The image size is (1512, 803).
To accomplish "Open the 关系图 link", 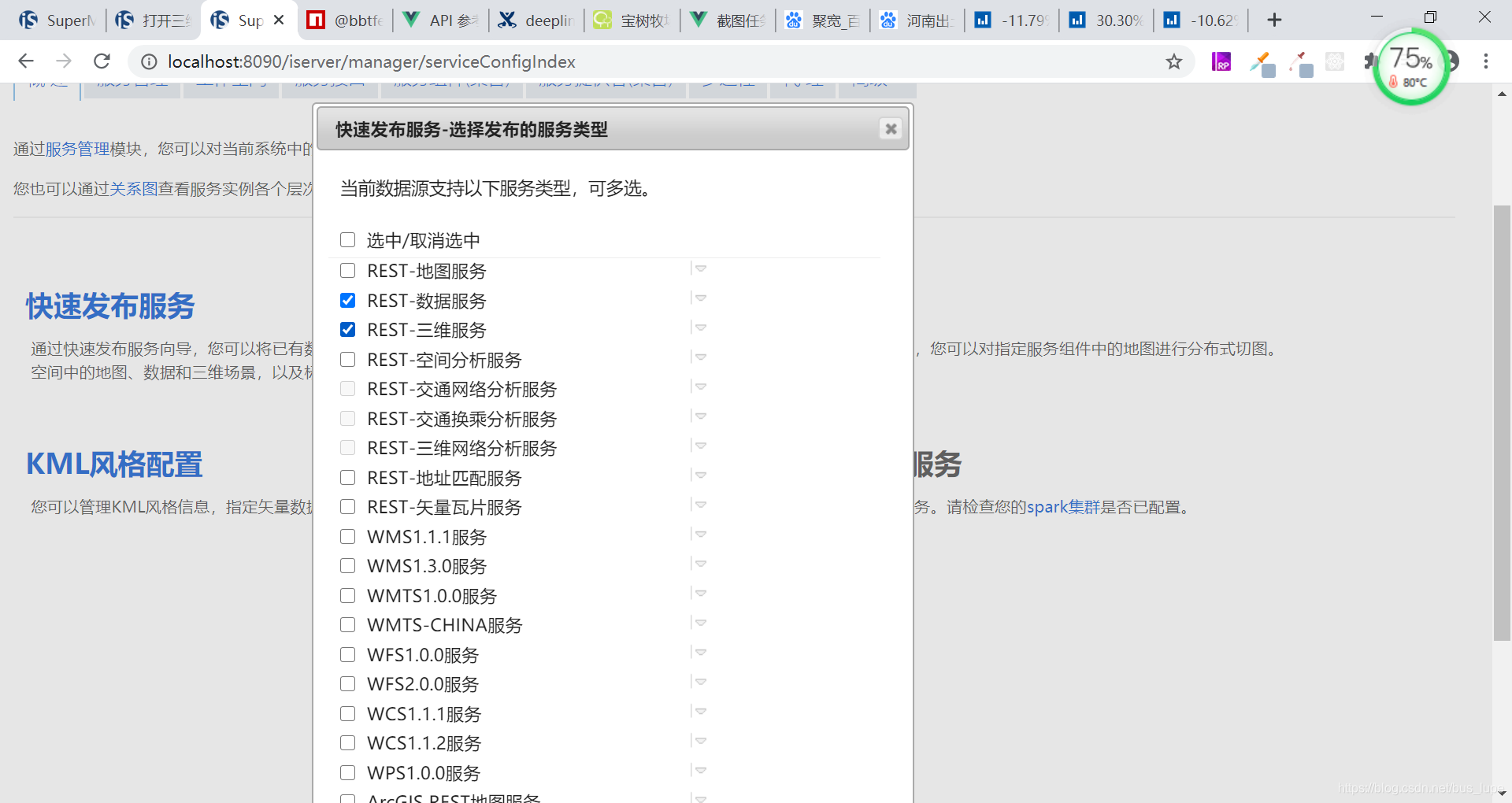I will pos(134,189).
